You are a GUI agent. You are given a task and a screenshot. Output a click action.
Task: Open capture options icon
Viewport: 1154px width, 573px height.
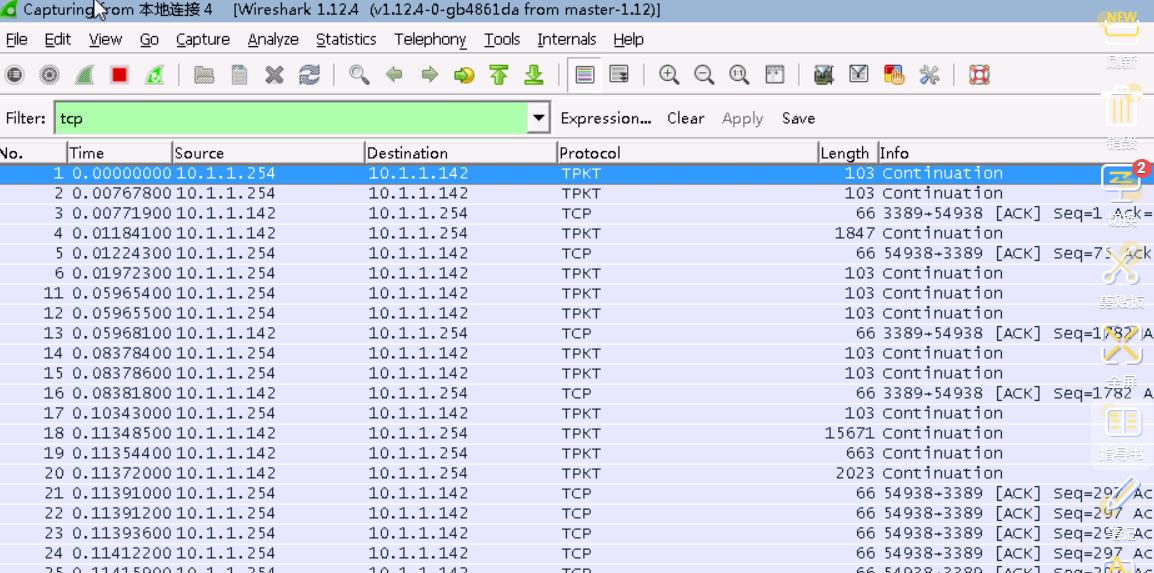[49, 74]
